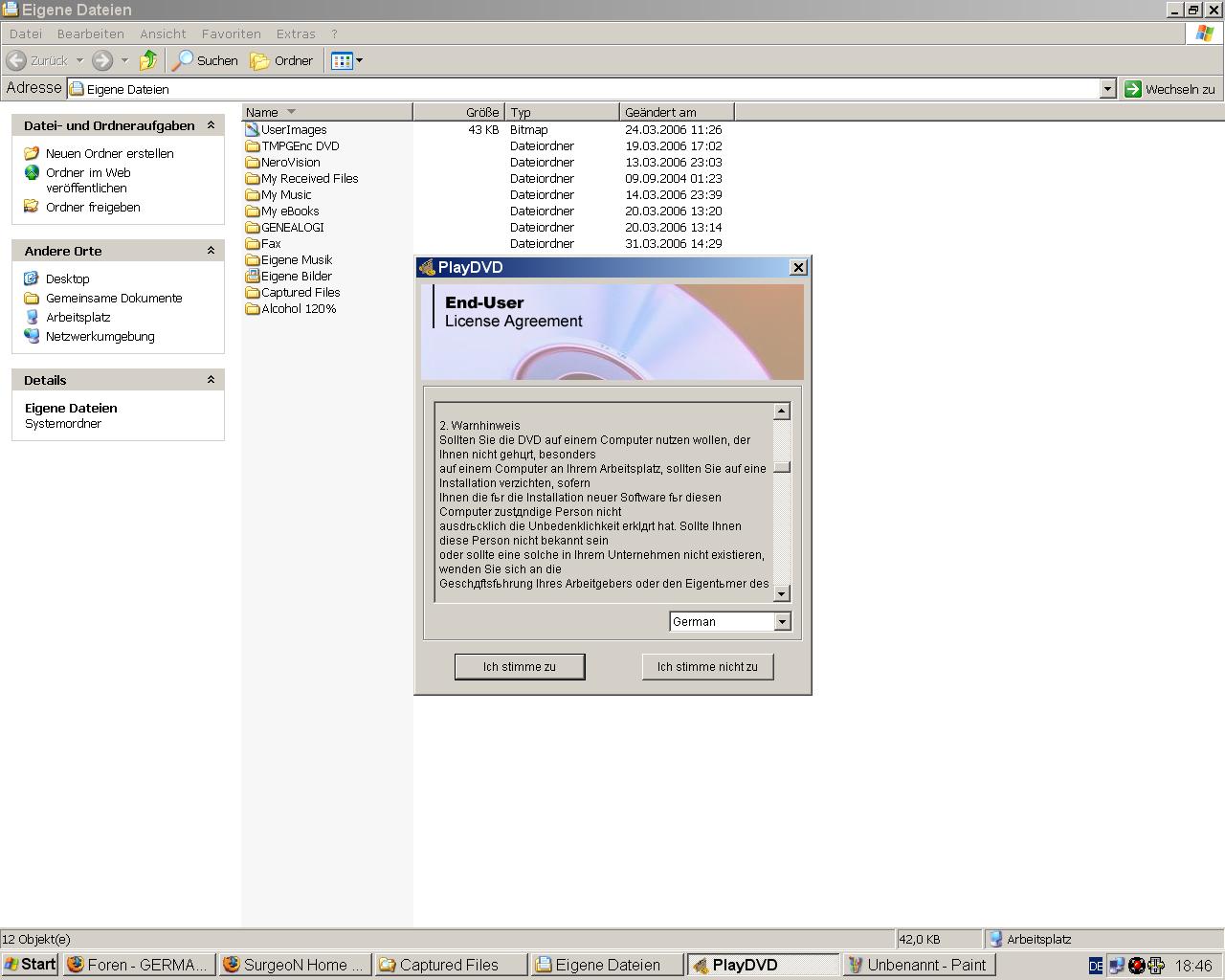Select the UserImages bitmap file icon
Image resolution: width=1225 pixels, height=980 pixels.
click(x=253, y=129)
